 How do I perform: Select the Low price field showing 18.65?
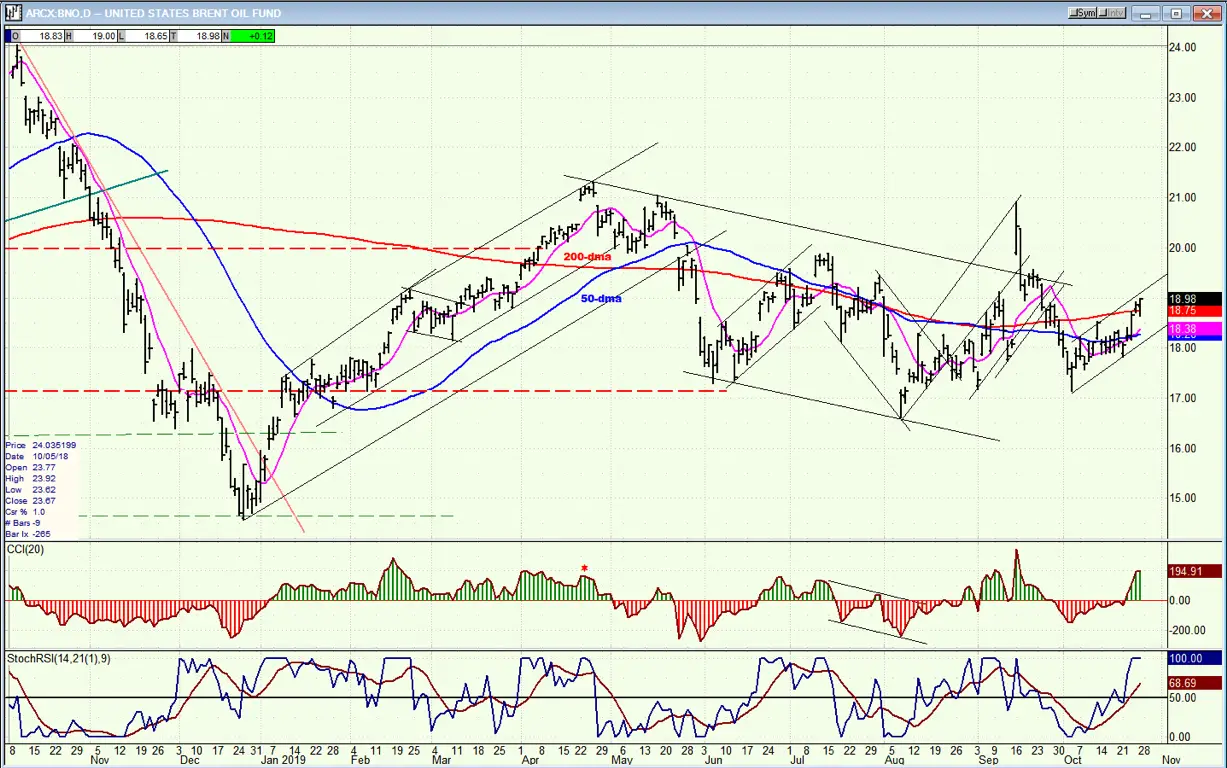click(x=143, y=36)
